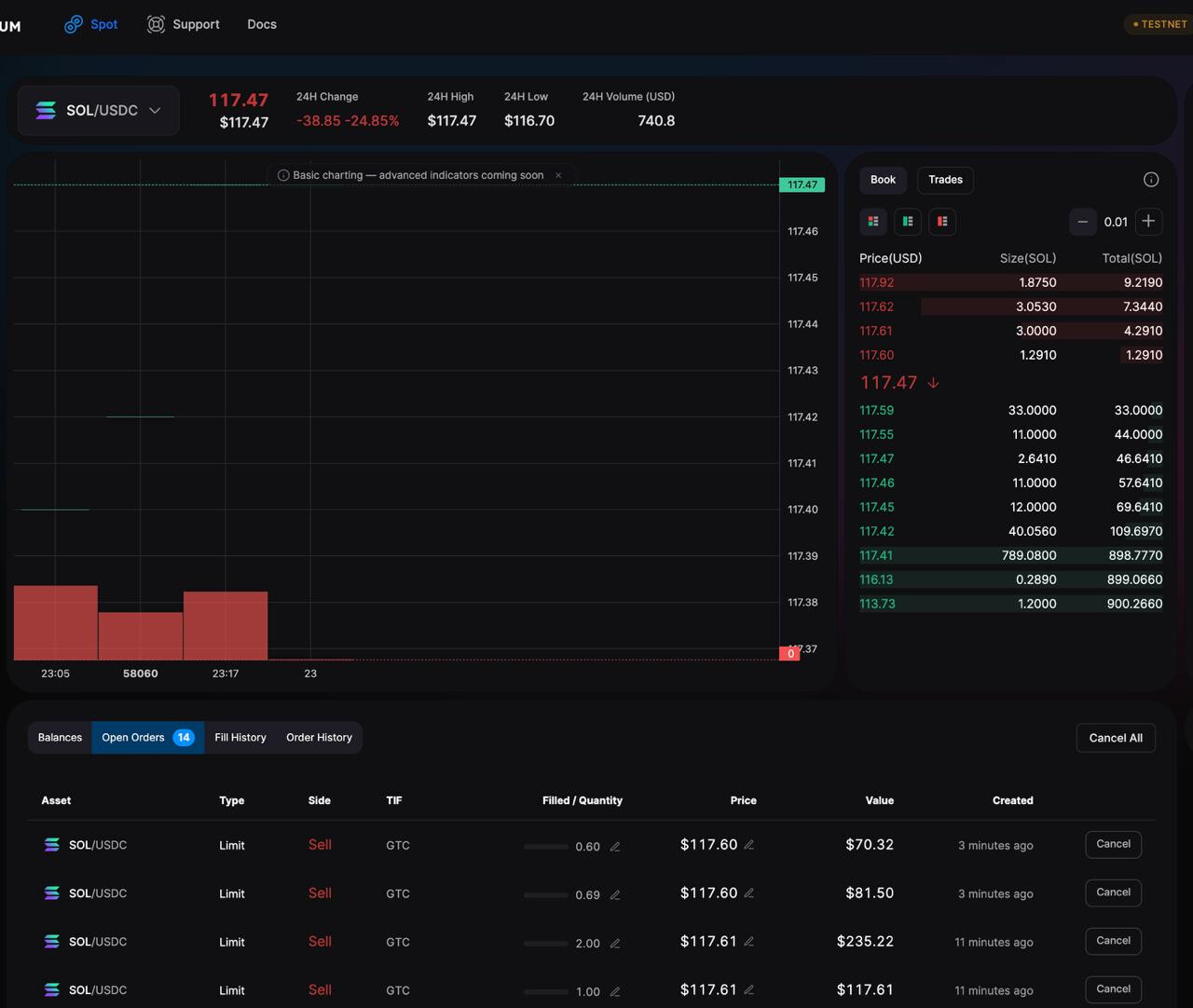Expand the SOL/USDC pair selector
The image size is (1193, 1008).
pyautogui.click(x=99, y=110)
